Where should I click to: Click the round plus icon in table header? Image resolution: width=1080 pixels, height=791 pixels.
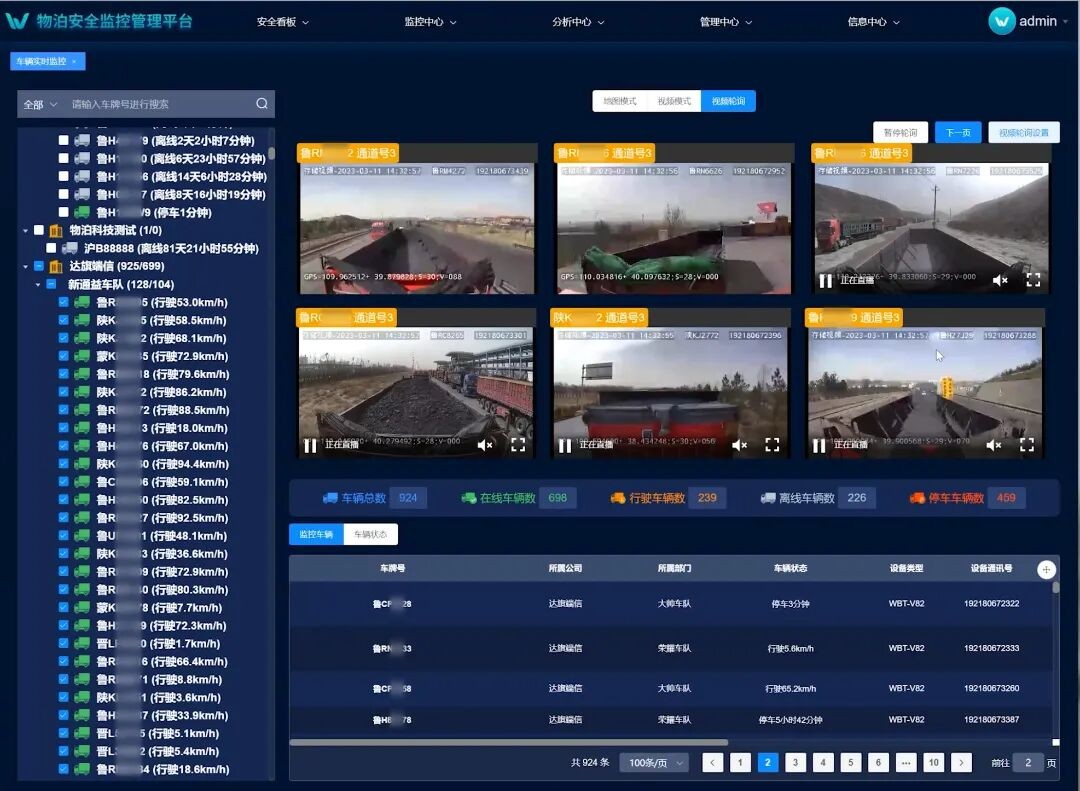coord(1046,569)
